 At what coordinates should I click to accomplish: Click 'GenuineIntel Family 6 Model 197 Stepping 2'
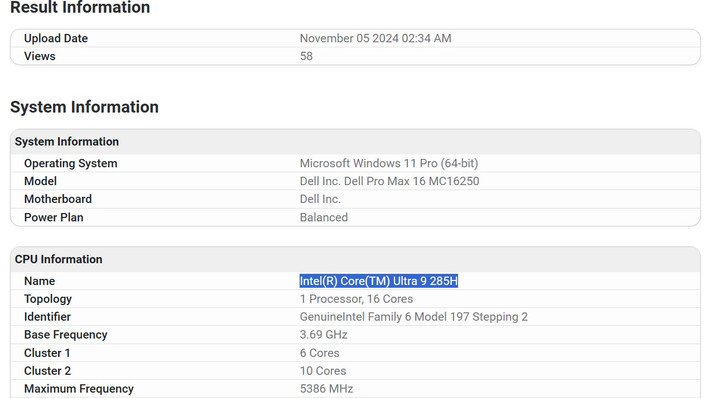click(x=414, y=317)
